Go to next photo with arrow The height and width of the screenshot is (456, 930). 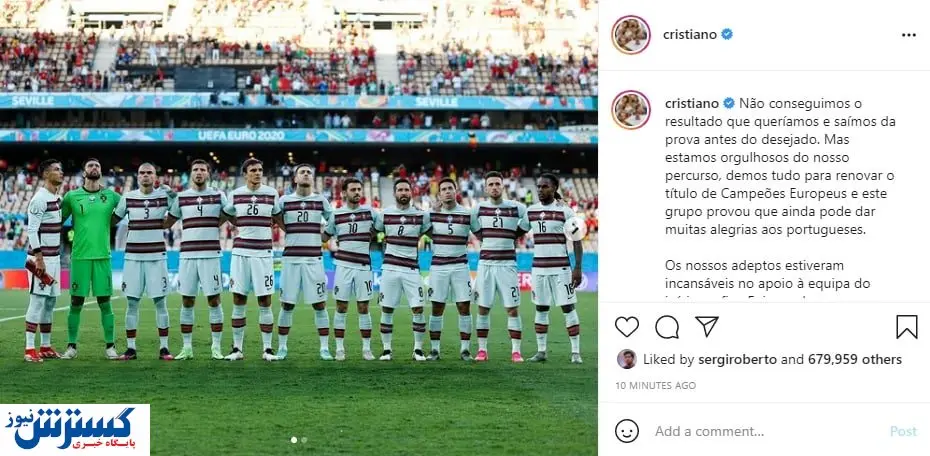[x=575, y=229]
